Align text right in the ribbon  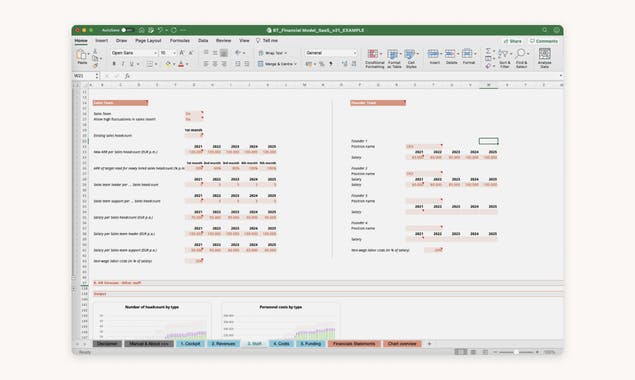coord(224,64)
